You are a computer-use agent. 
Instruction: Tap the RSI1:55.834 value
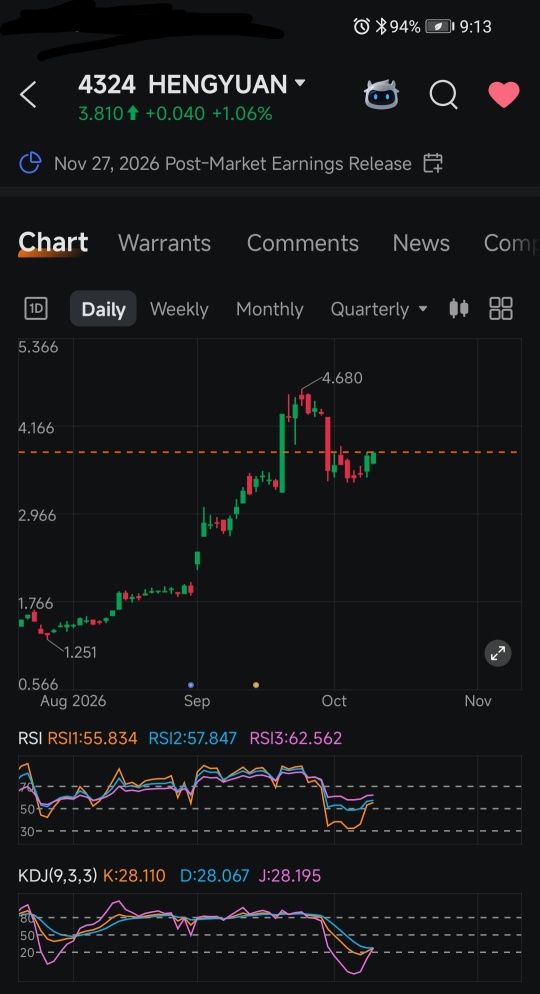pos(93,738)
